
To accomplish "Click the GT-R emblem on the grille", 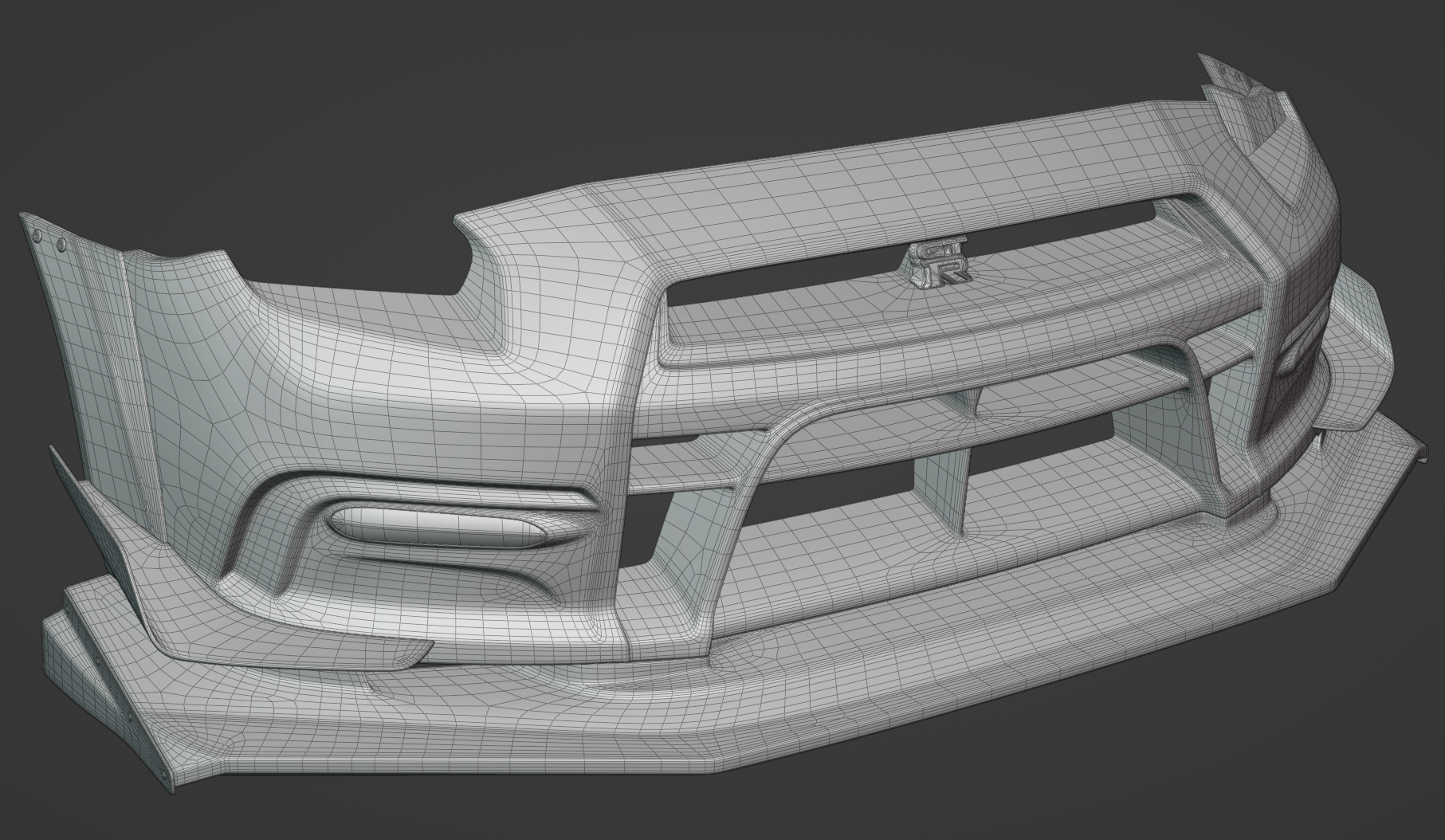I will tap(940, 265).
